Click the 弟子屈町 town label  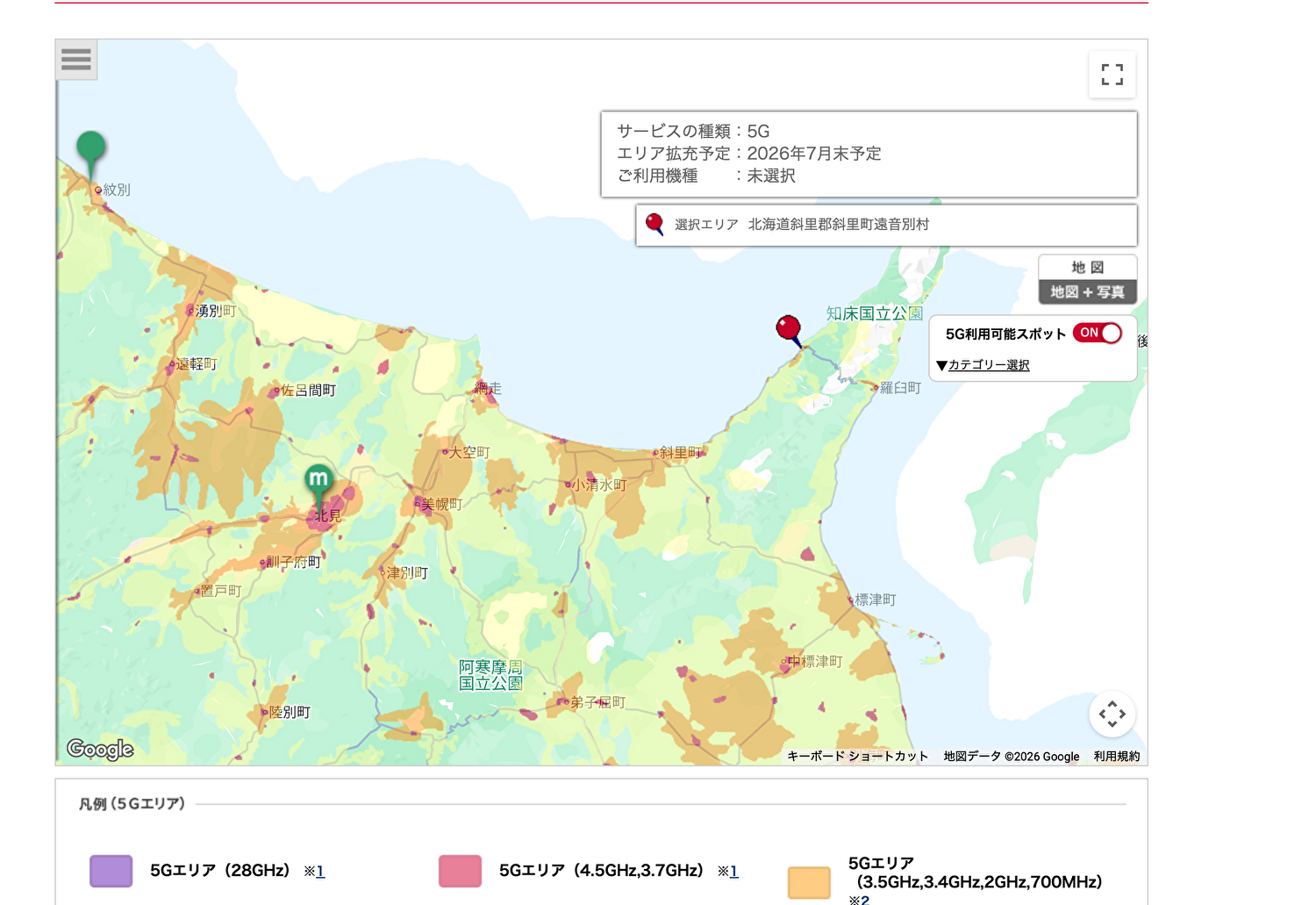[598, 702]
